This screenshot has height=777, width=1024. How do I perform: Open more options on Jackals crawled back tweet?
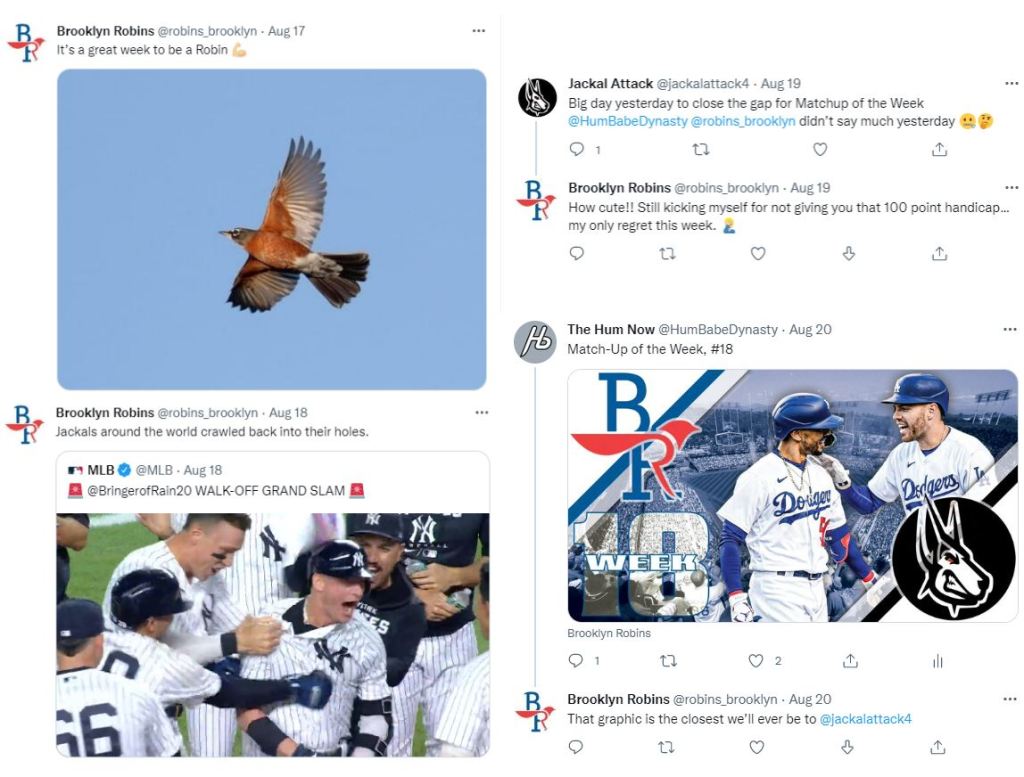tap(481, 413)
